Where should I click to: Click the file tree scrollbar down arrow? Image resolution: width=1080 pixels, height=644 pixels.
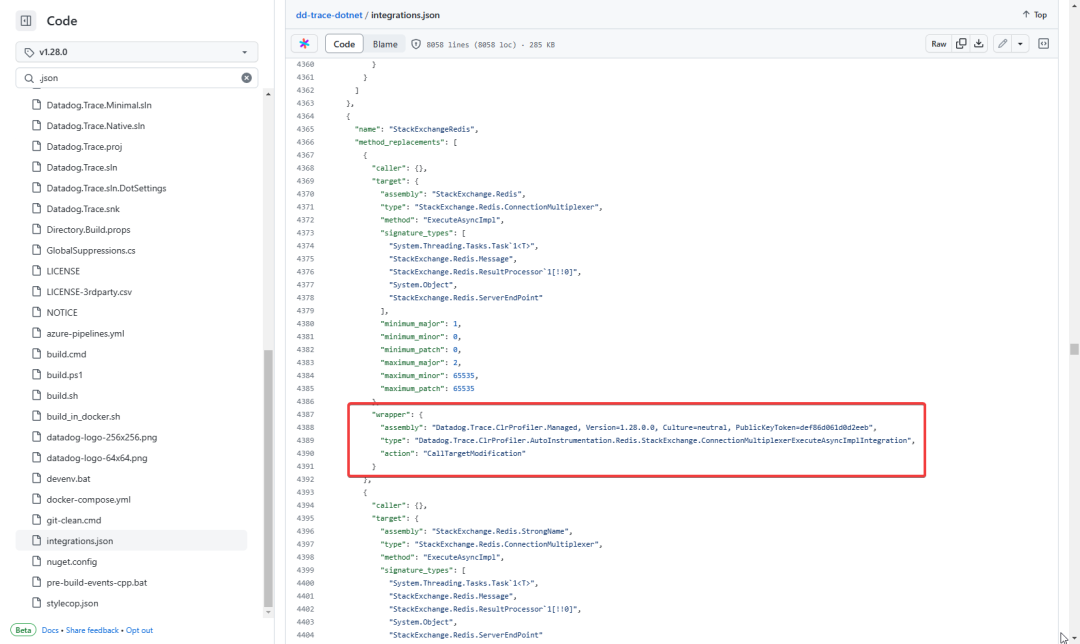(268, 612)
